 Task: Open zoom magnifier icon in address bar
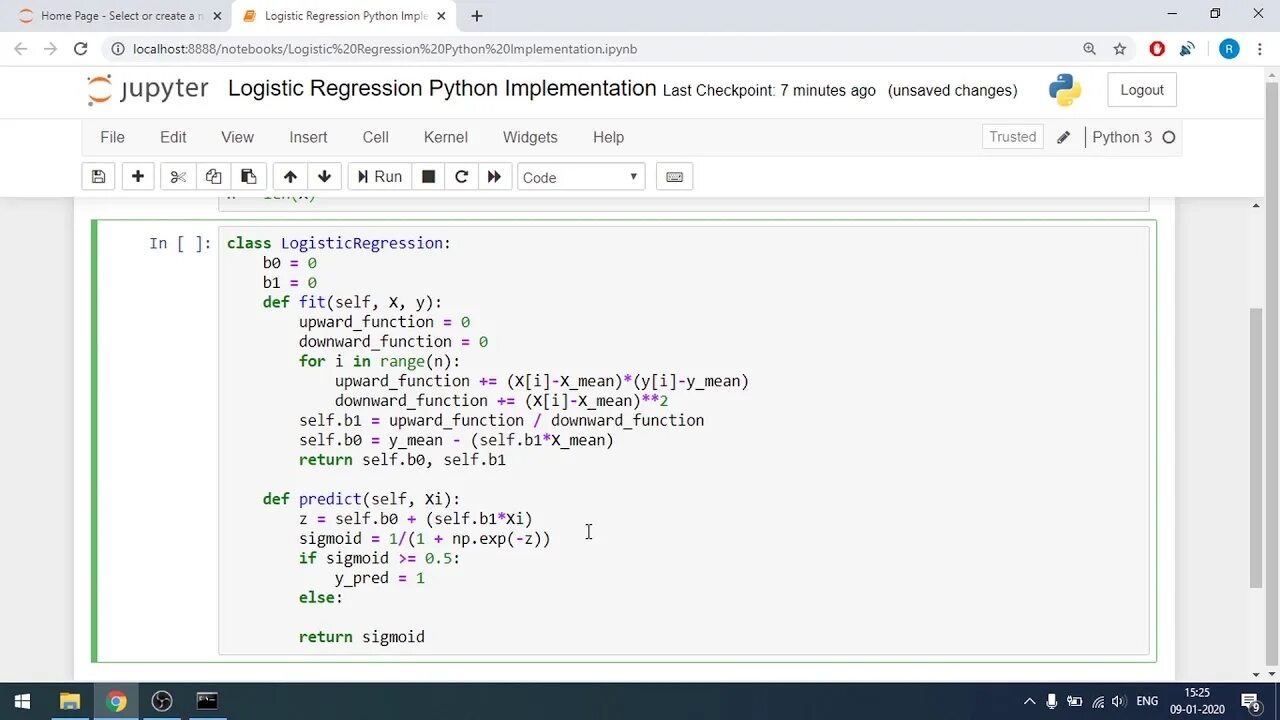(1089, 49)
